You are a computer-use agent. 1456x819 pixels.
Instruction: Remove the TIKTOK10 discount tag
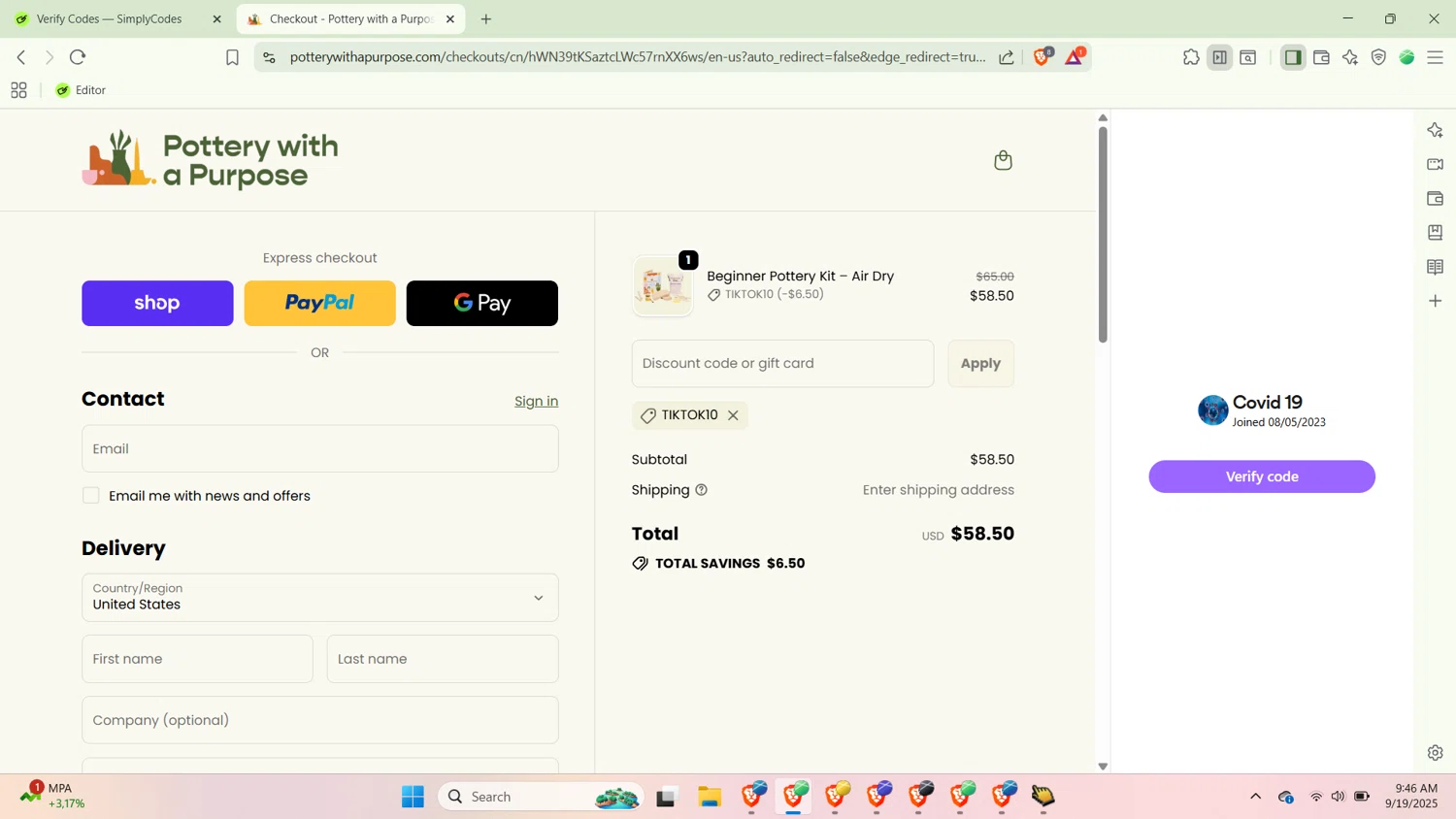click(733, 415)
